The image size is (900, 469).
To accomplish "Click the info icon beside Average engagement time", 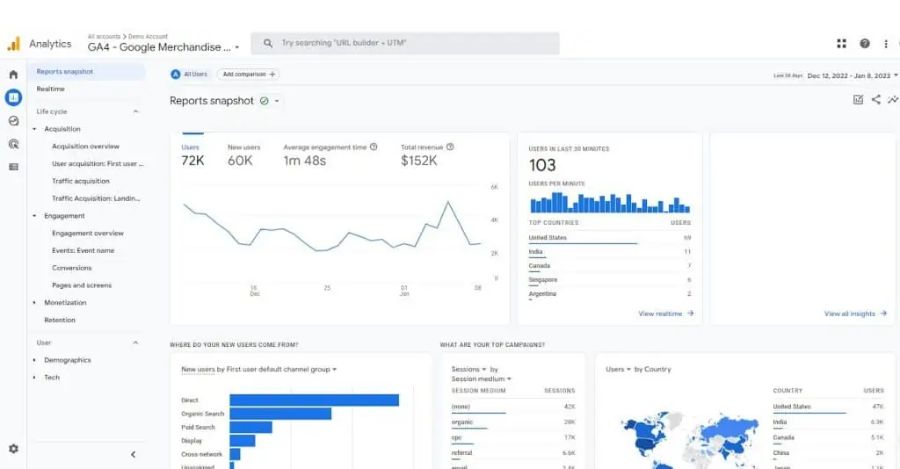I will tap(374, 147).
